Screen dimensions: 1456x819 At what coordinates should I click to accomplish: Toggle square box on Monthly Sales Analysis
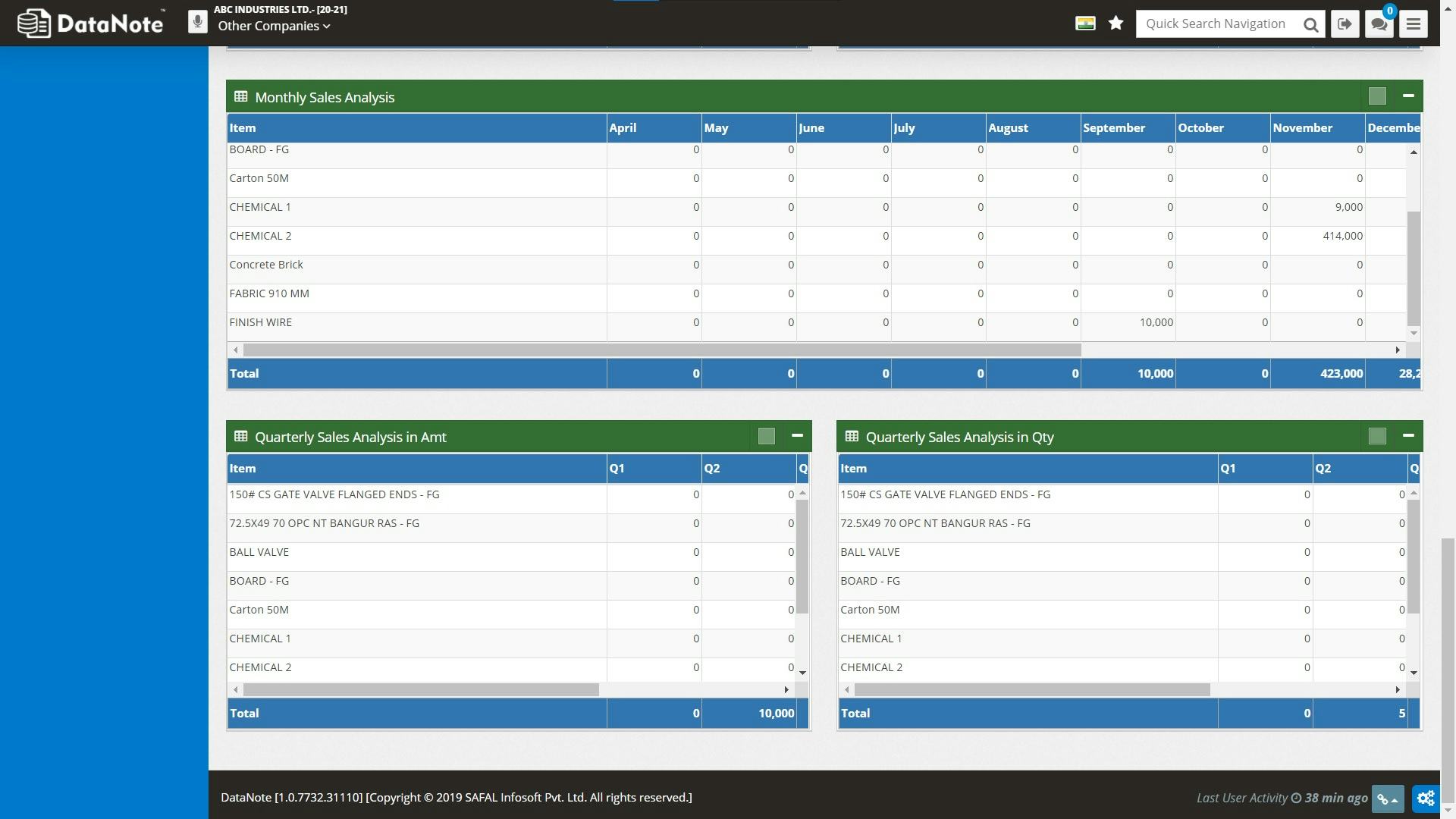(1377, 96)
